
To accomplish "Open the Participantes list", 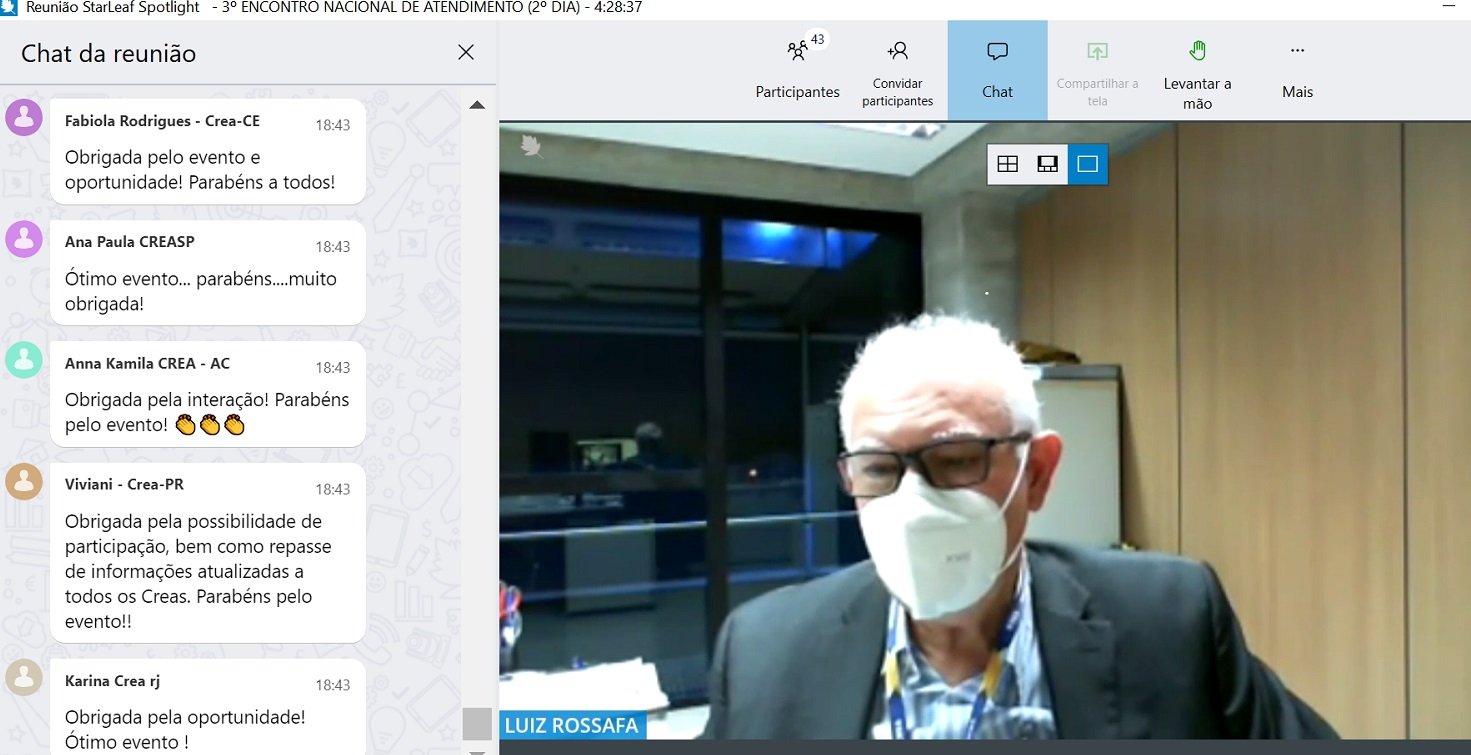I will [797, 70].
